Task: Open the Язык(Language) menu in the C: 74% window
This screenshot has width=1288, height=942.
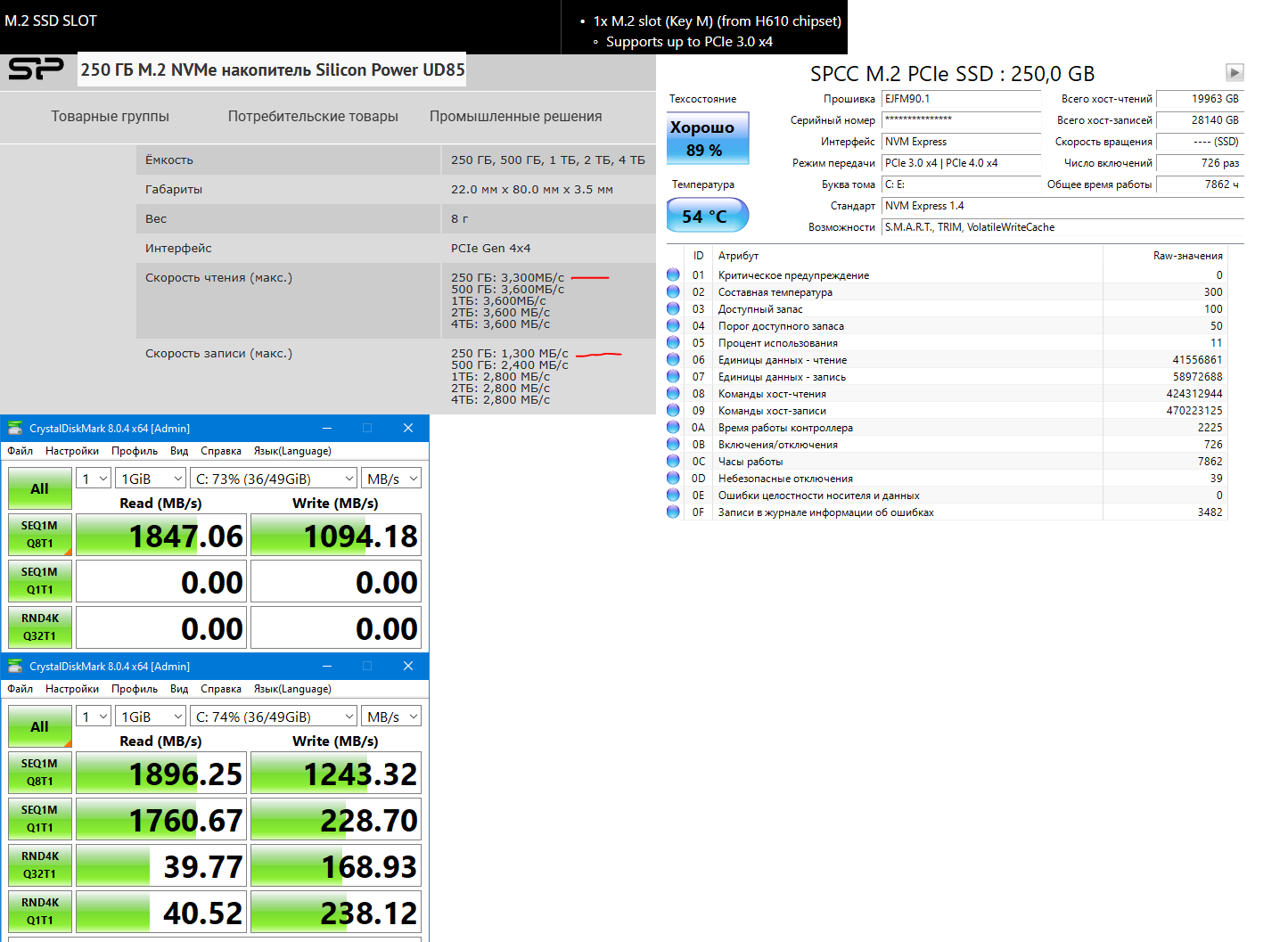Action: click(x=292, y=689)
